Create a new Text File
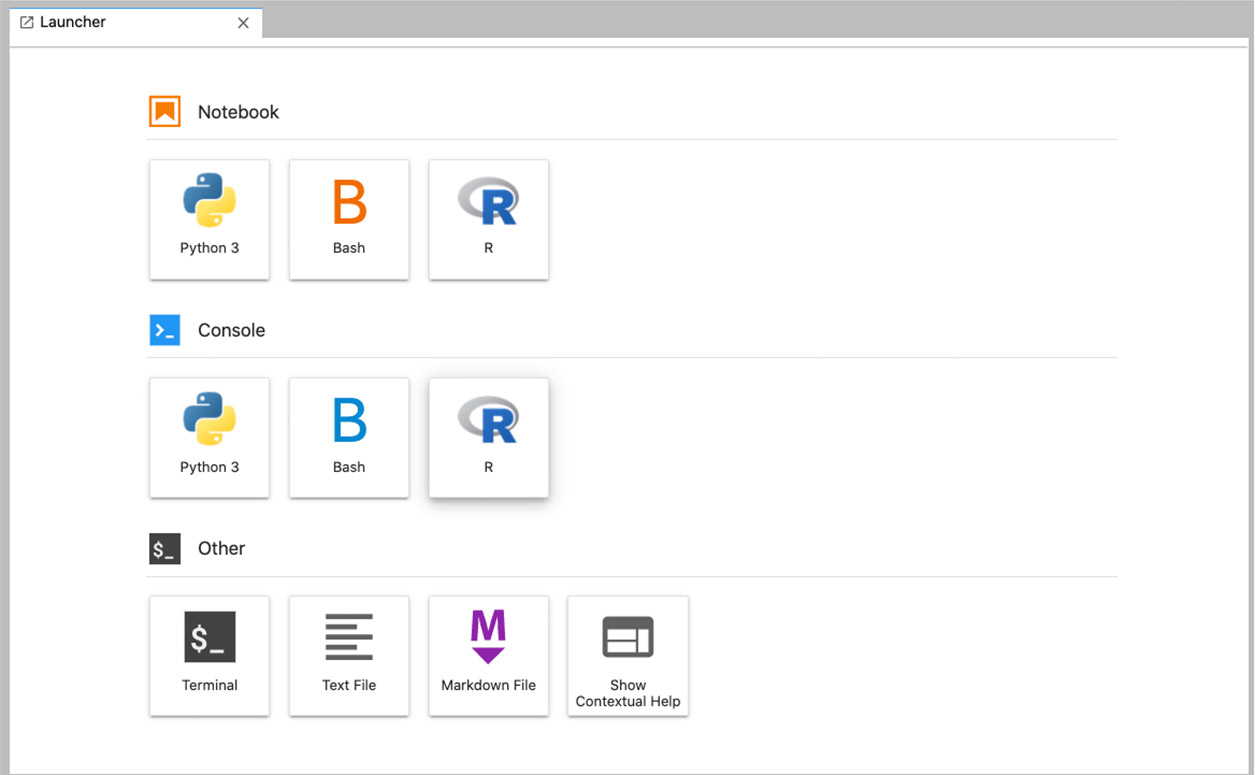 pyautogui.click(x=349, y=655)
